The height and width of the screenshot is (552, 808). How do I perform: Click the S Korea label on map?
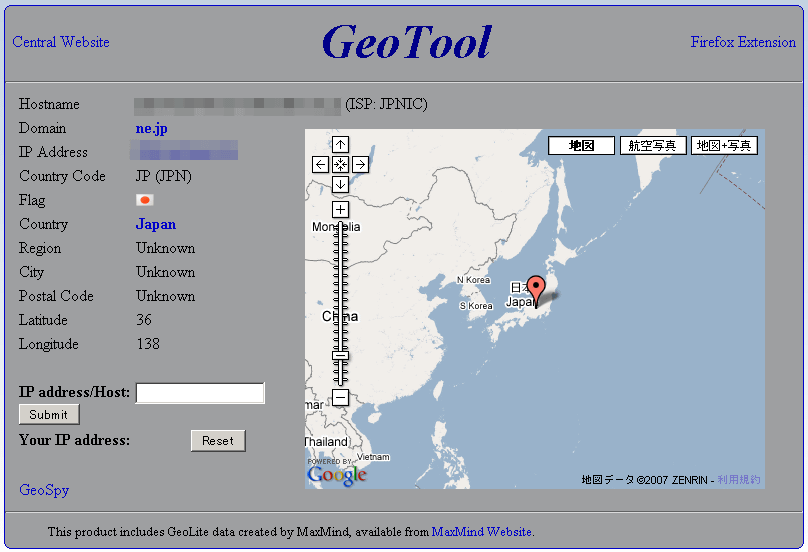tap(476, 306)
